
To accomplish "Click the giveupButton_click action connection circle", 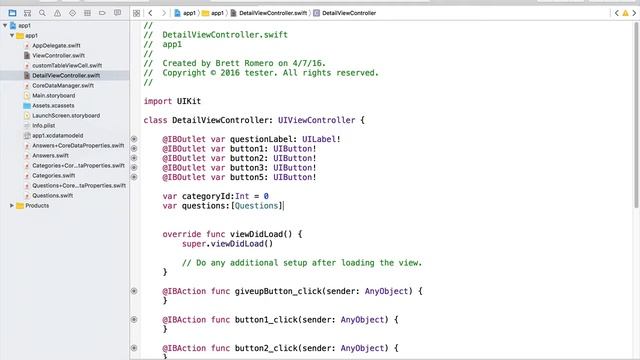I will click(134, 291).
